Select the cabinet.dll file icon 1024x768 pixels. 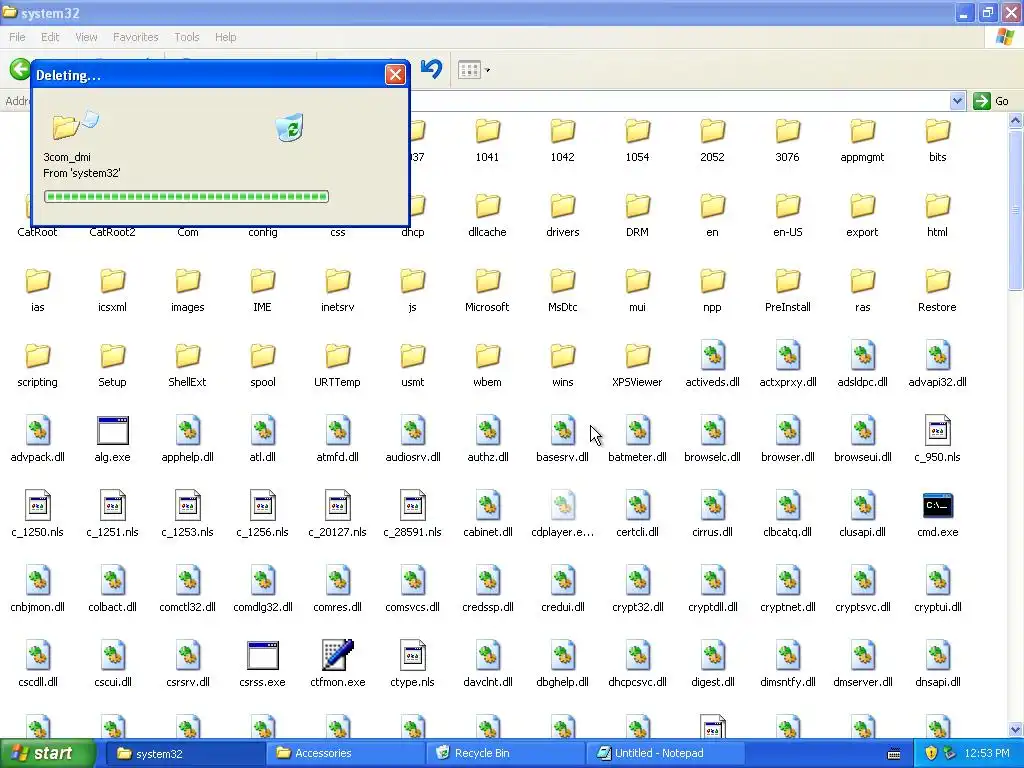[x=487, y=505]
